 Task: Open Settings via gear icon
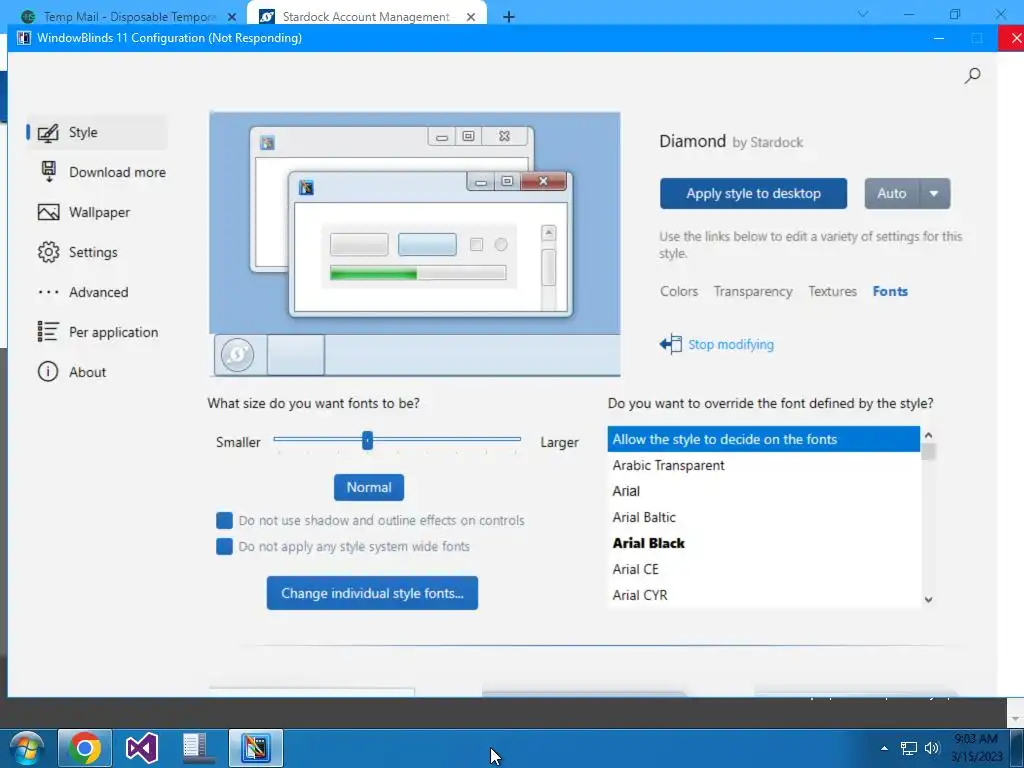pyautogui.click(x=48, y=252)
